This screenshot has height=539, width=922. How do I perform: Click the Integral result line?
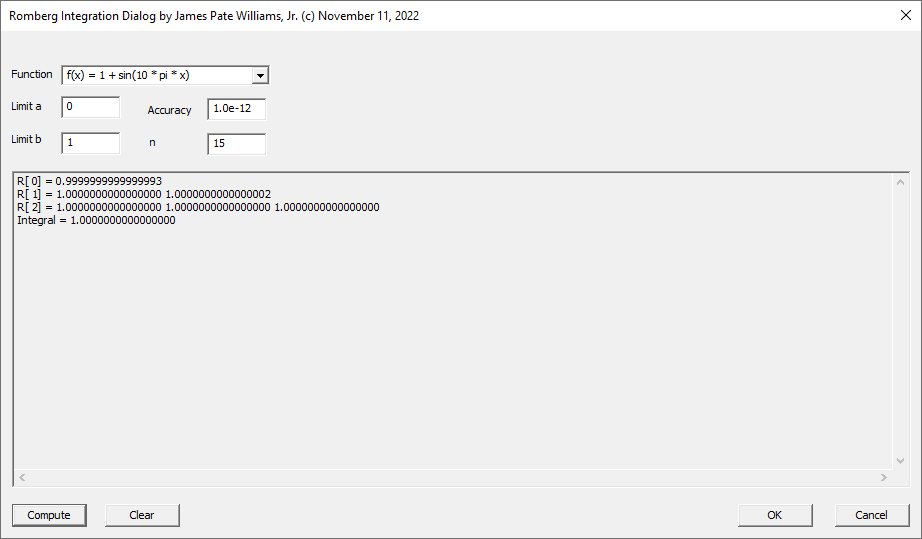96,220
